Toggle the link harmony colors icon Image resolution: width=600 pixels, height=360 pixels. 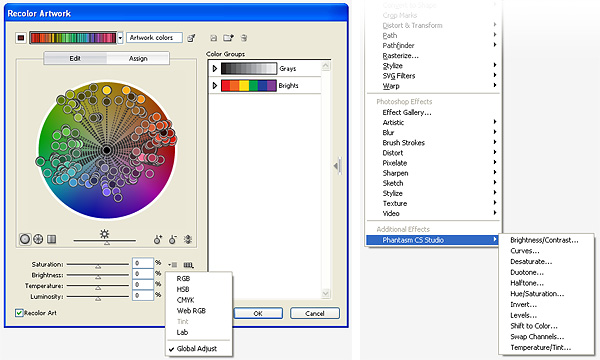pyautogui.click(x=188, y=239)
